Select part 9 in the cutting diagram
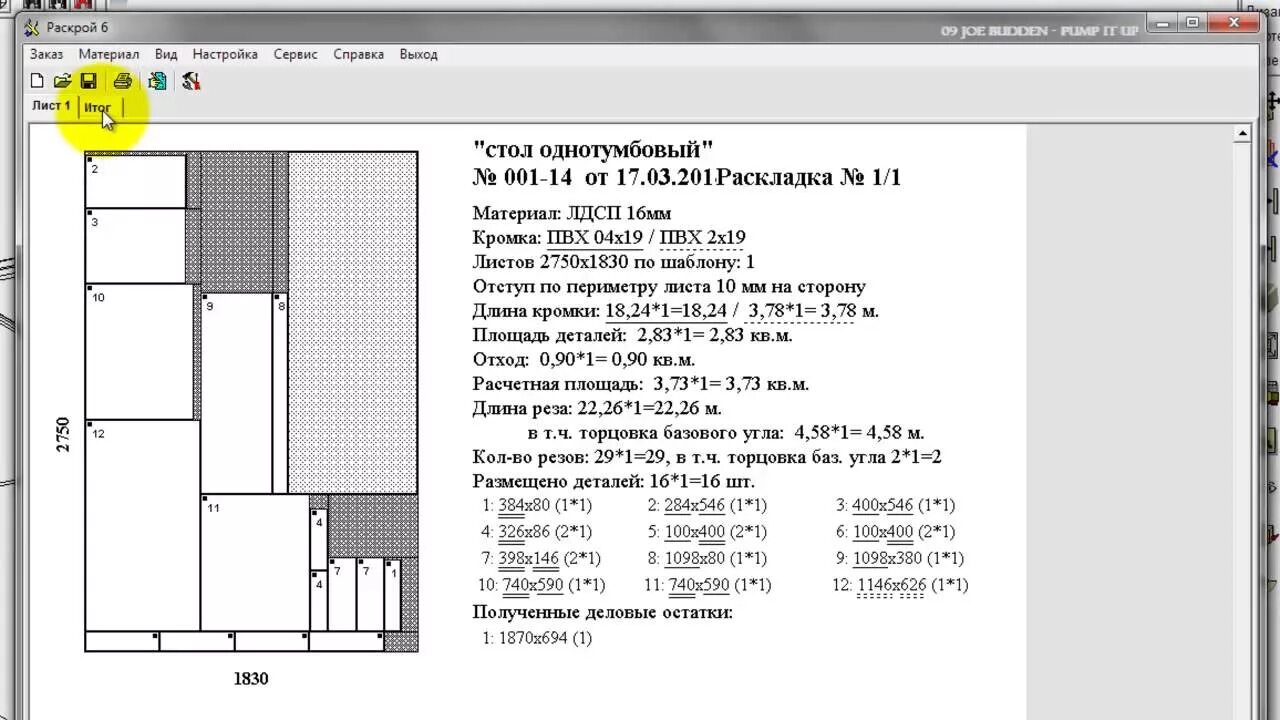The image size is (1280, 720). (236, 393)
